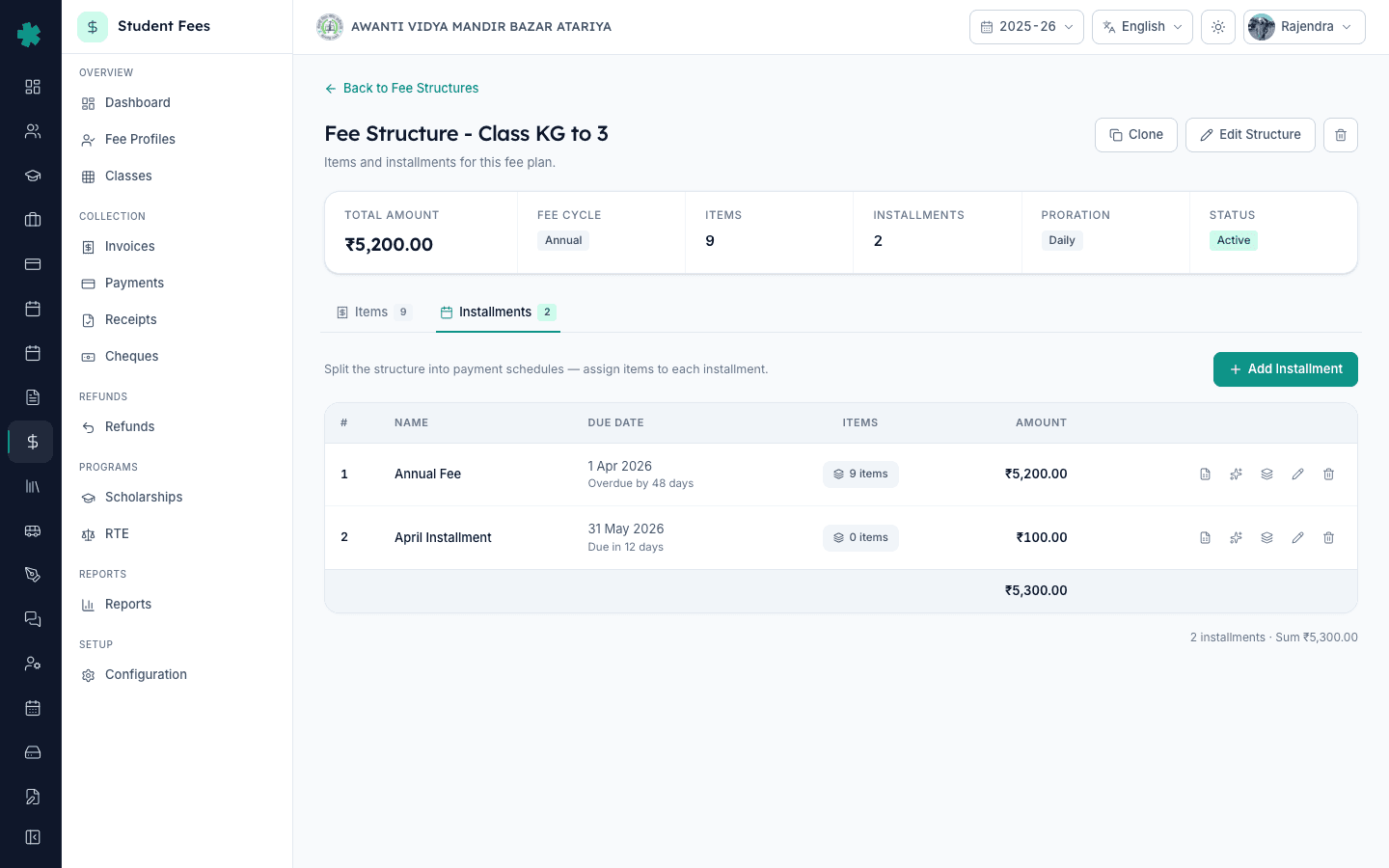Click the Clone button
Viewport: 1389px width, 868px height.
pos(1136,135)
